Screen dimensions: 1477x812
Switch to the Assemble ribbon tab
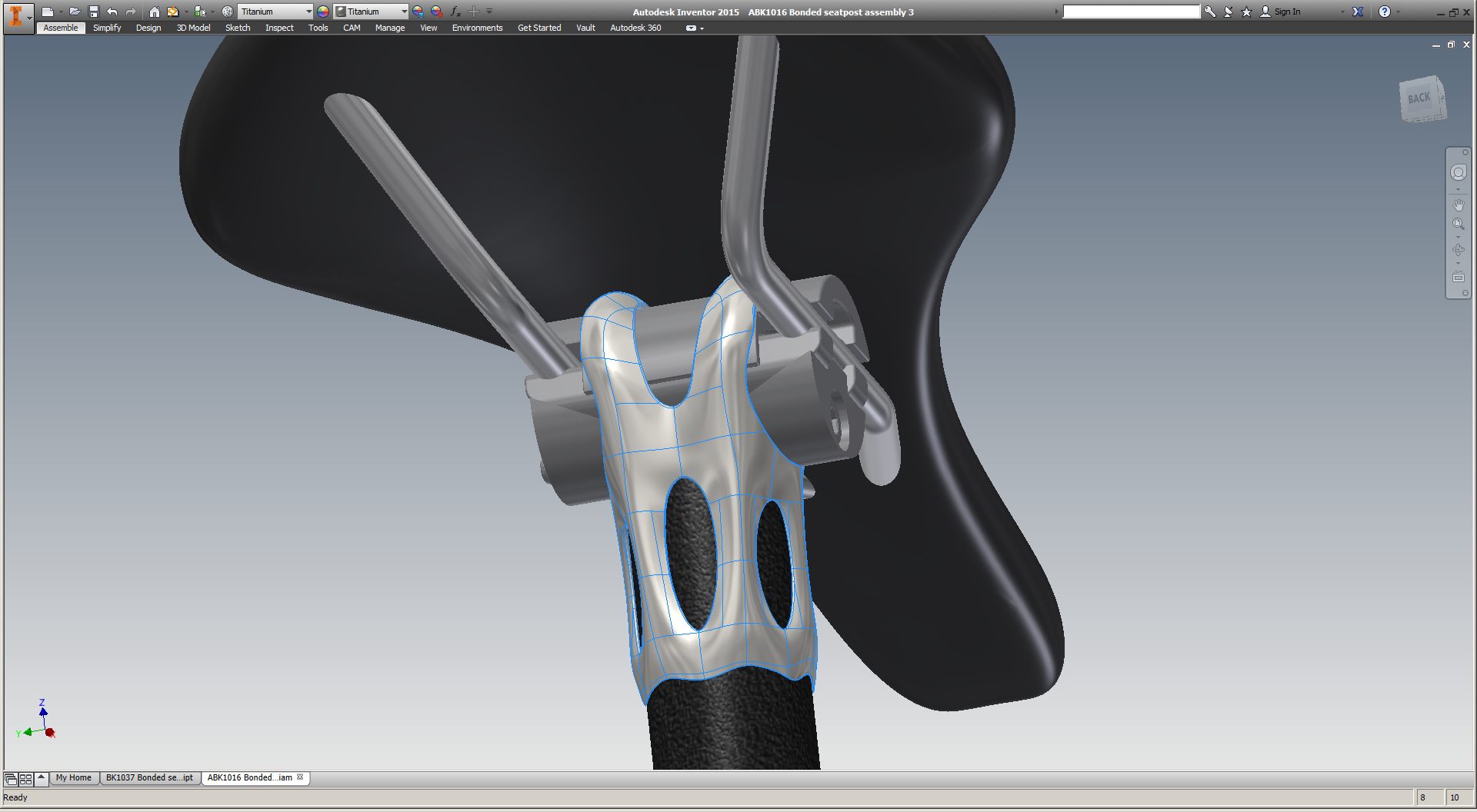[61, 28]
